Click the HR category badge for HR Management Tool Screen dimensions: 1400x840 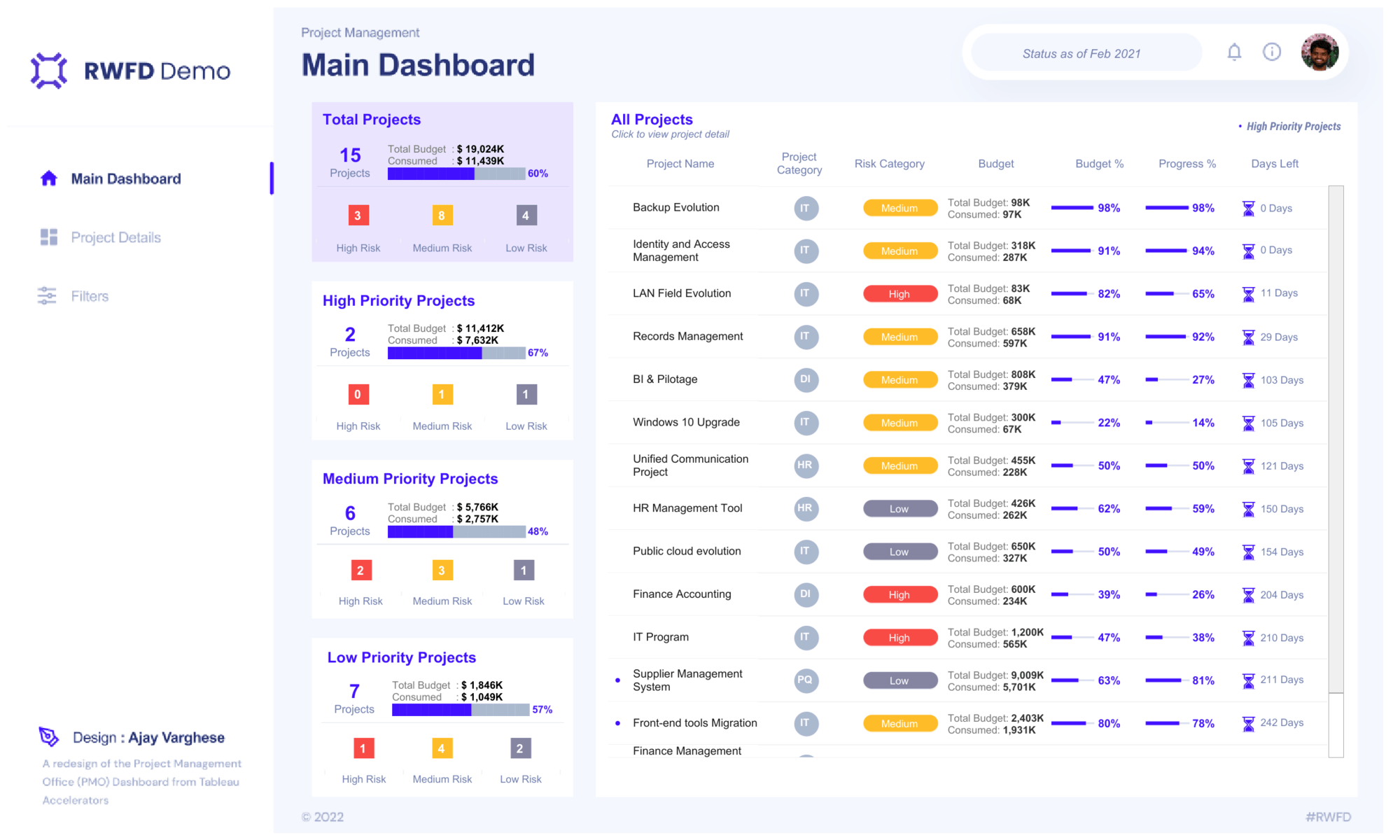point(806,509)
